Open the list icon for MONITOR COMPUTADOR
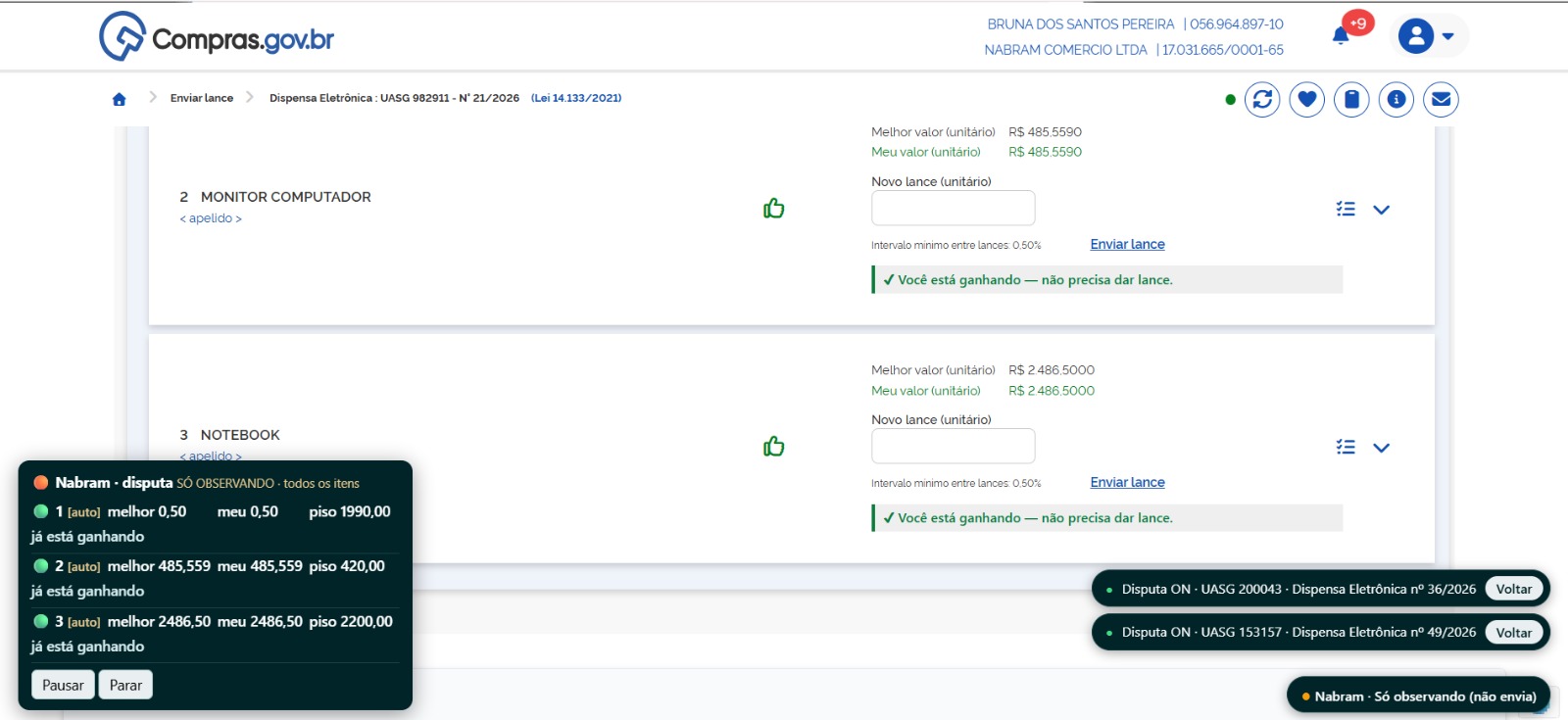 (x=1346, y=209)
